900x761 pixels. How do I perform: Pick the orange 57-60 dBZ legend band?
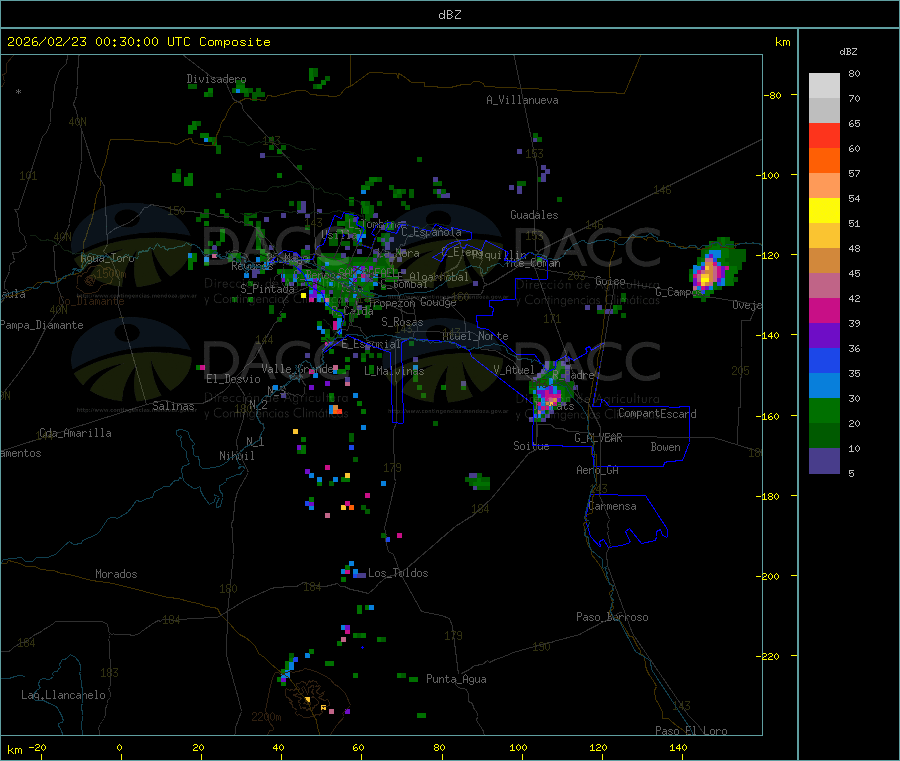pyautogui.click(x=824, y=161)
